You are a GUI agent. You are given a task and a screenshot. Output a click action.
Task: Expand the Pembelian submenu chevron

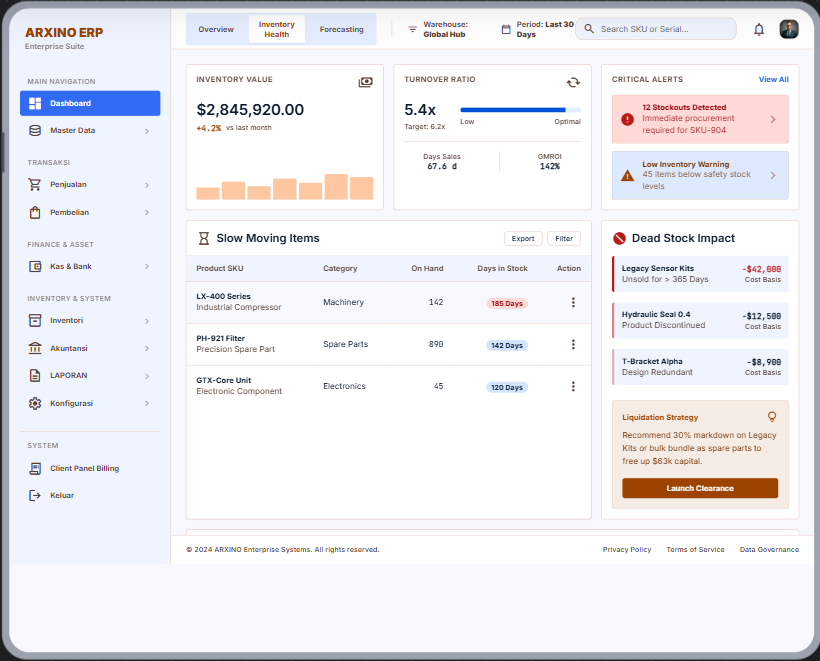tap(147, 212)
